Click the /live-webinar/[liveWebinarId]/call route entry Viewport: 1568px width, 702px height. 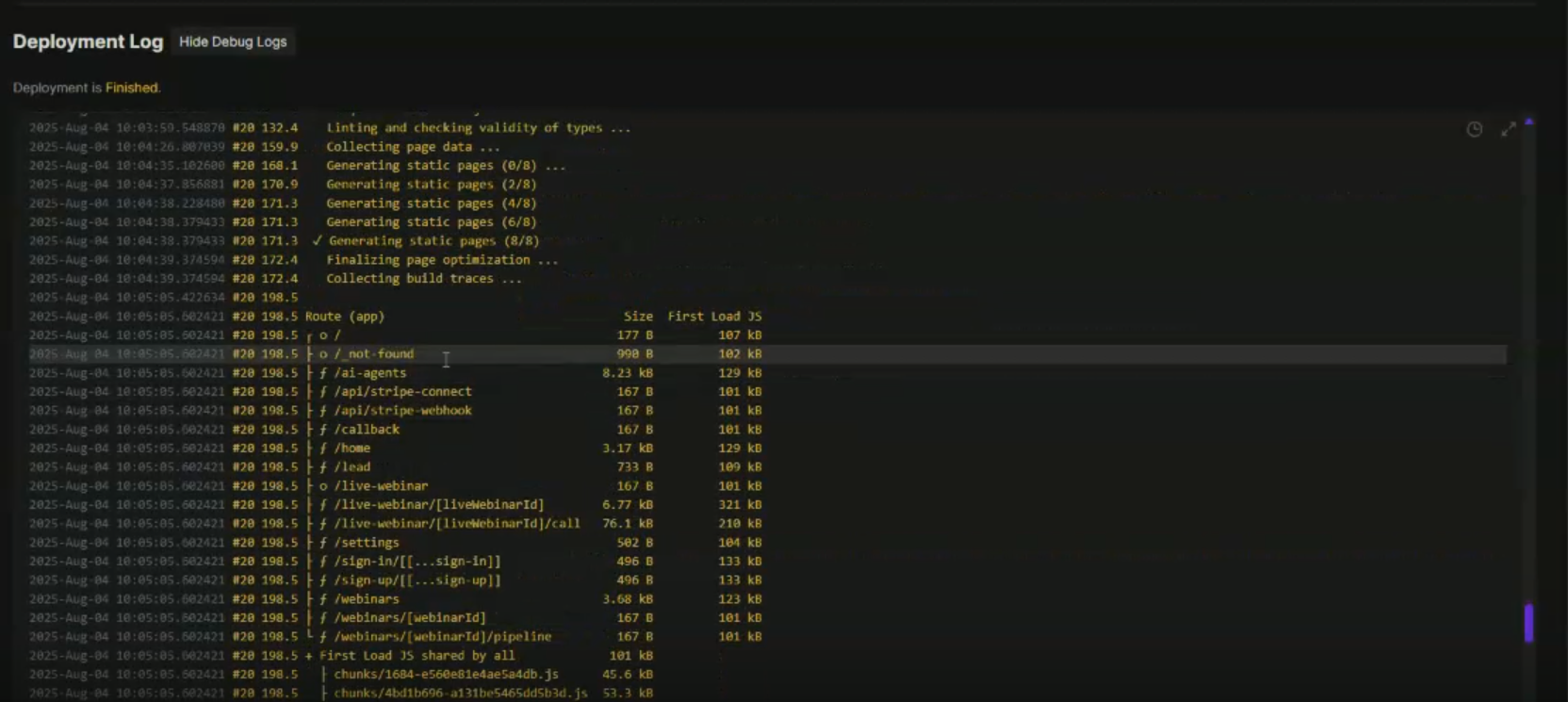point(457,524)
